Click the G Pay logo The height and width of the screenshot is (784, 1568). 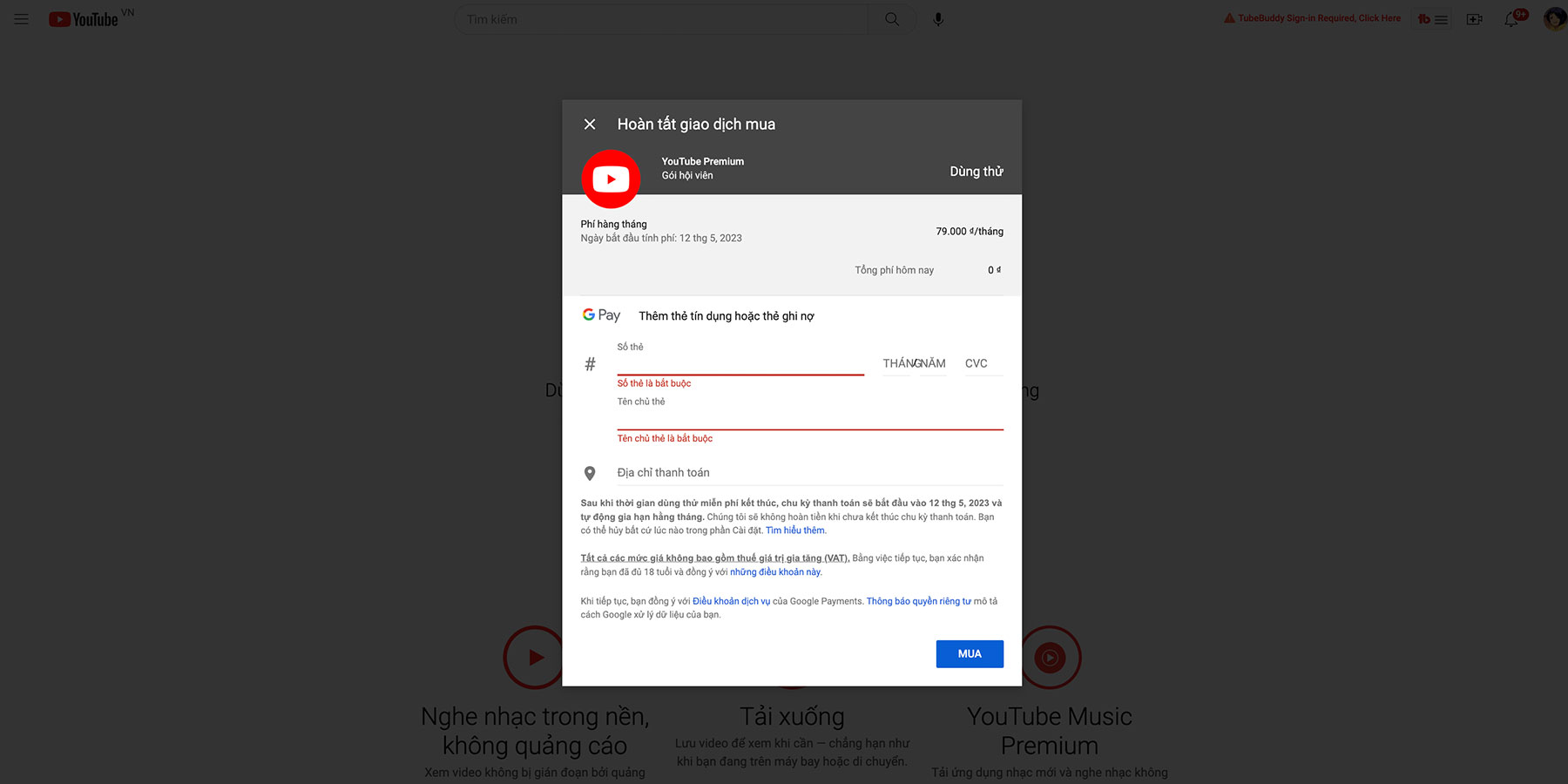point(601,315)
